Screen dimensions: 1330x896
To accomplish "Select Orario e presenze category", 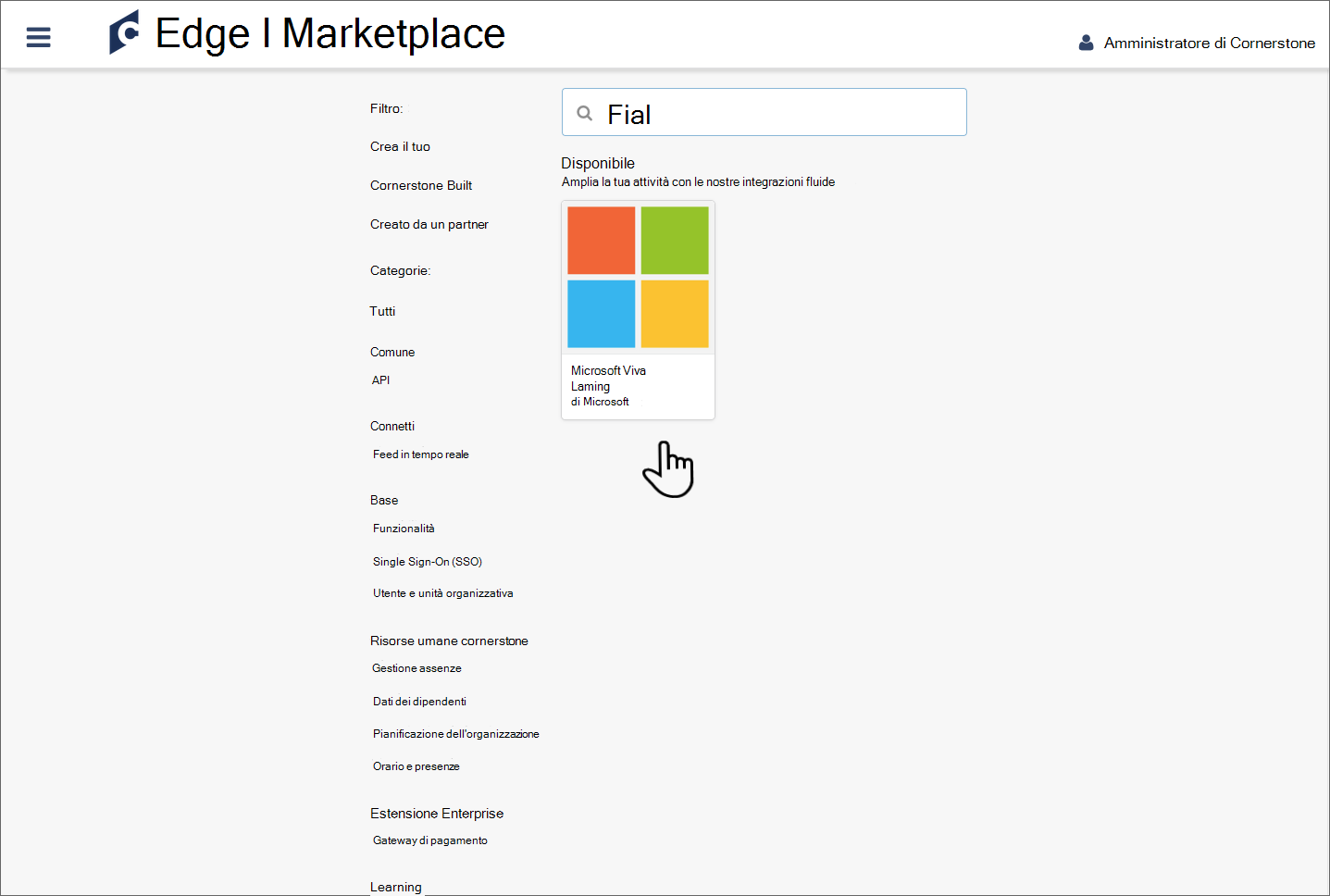I will (416, 765).
